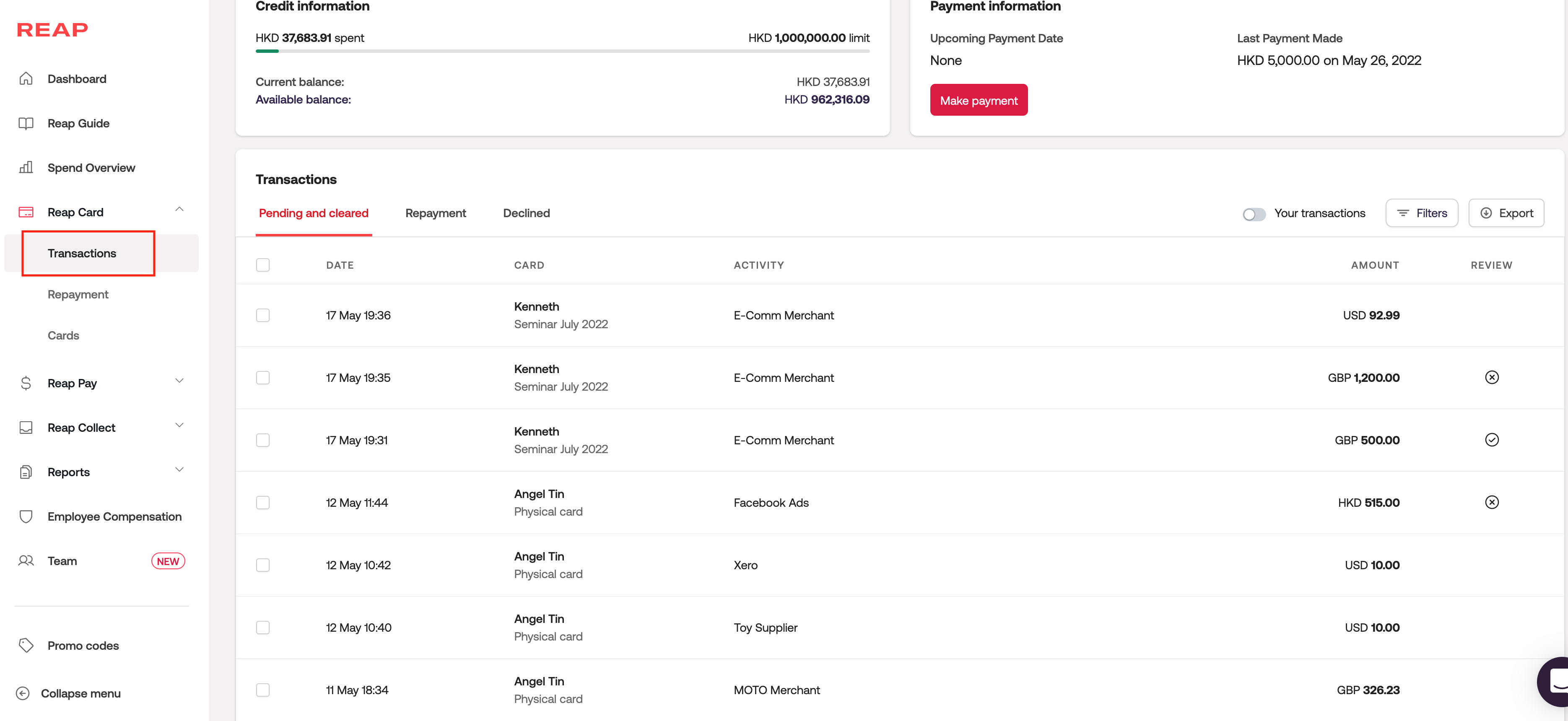Viewport: 1568px width, 721px height.
Task: Click the Spend Overview chart icon
Action: [26, 167]
